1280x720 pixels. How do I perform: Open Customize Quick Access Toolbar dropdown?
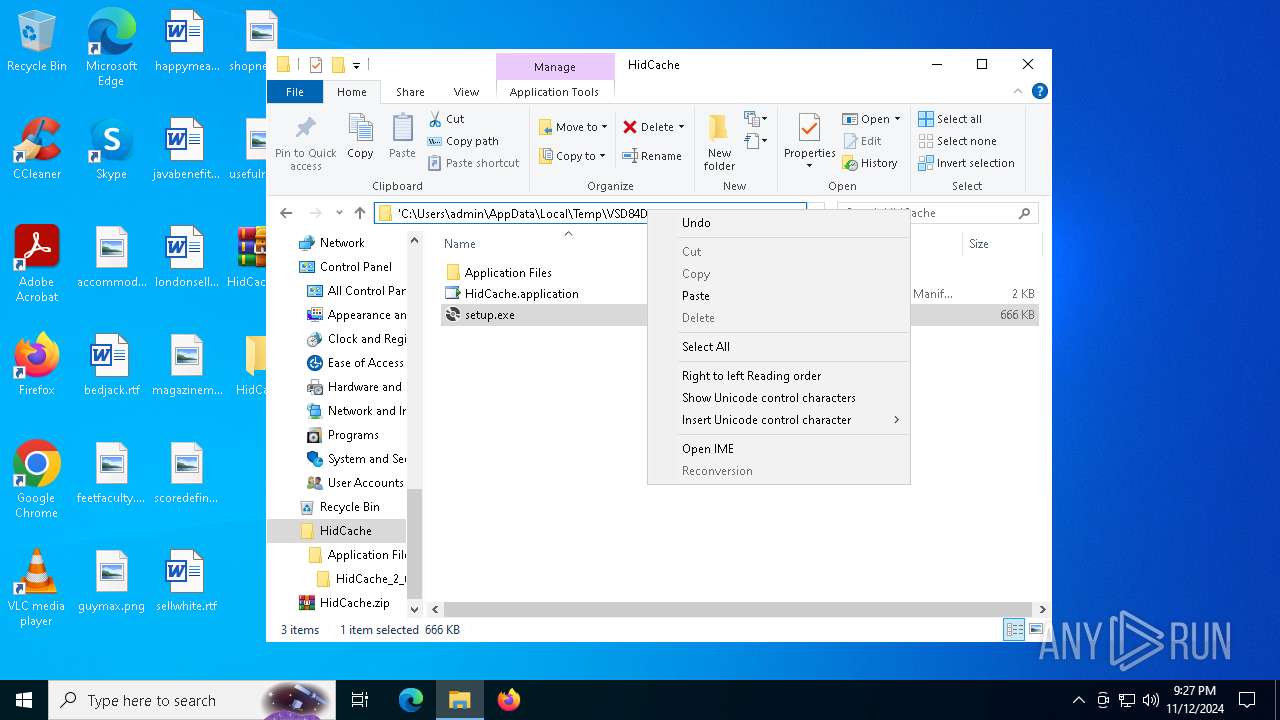tap(357, 65)
